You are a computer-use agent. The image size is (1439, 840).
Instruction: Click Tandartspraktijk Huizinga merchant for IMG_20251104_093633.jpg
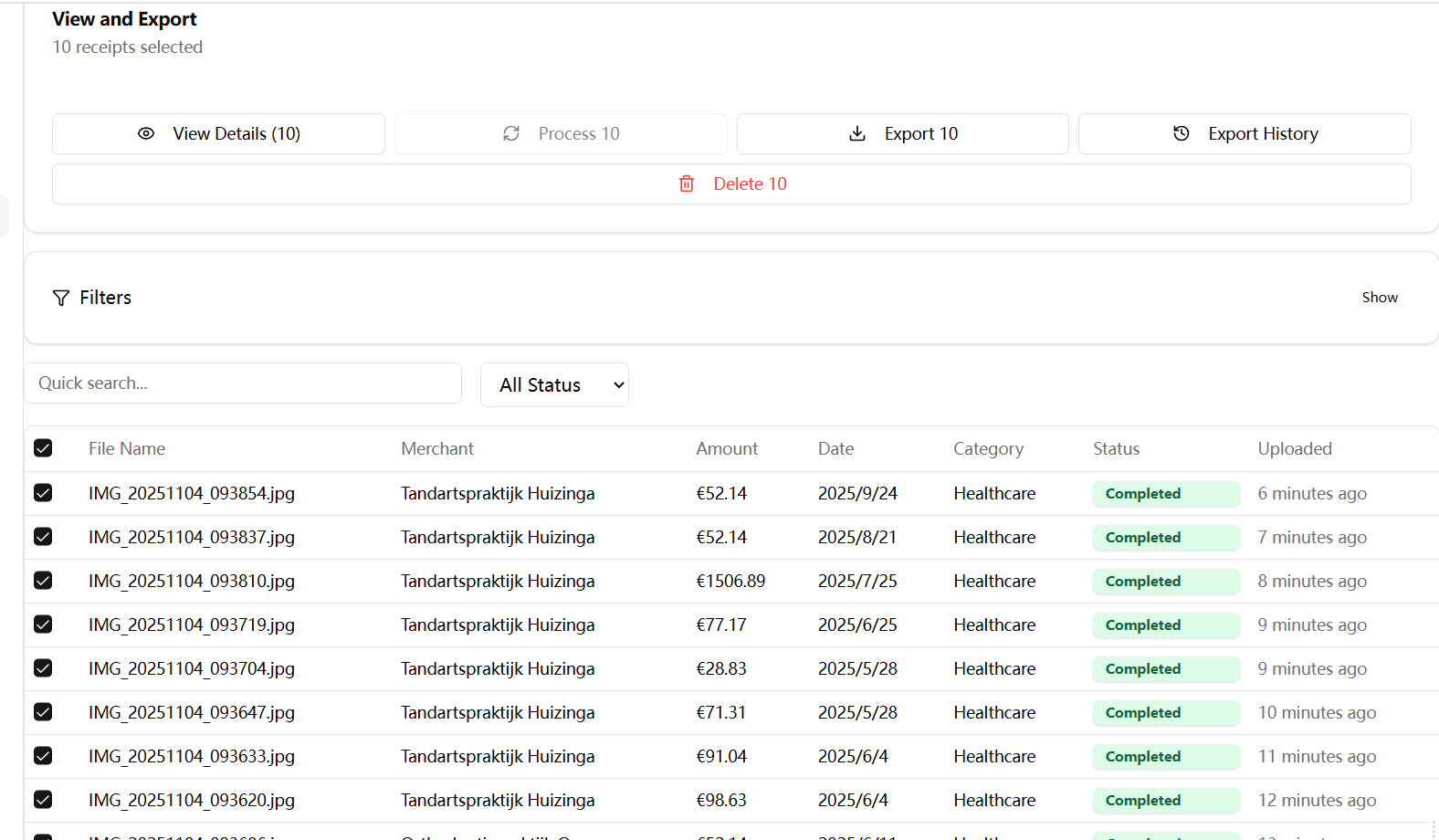(x=498, y=756)
